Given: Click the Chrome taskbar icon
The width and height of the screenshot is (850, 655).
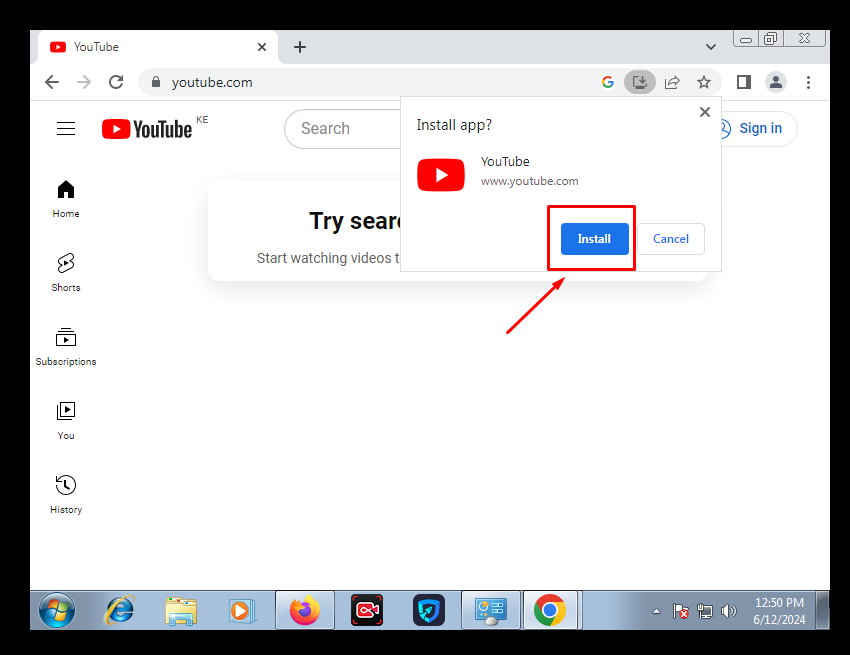Looking at the screenshot, I should [x=550, y=611].
